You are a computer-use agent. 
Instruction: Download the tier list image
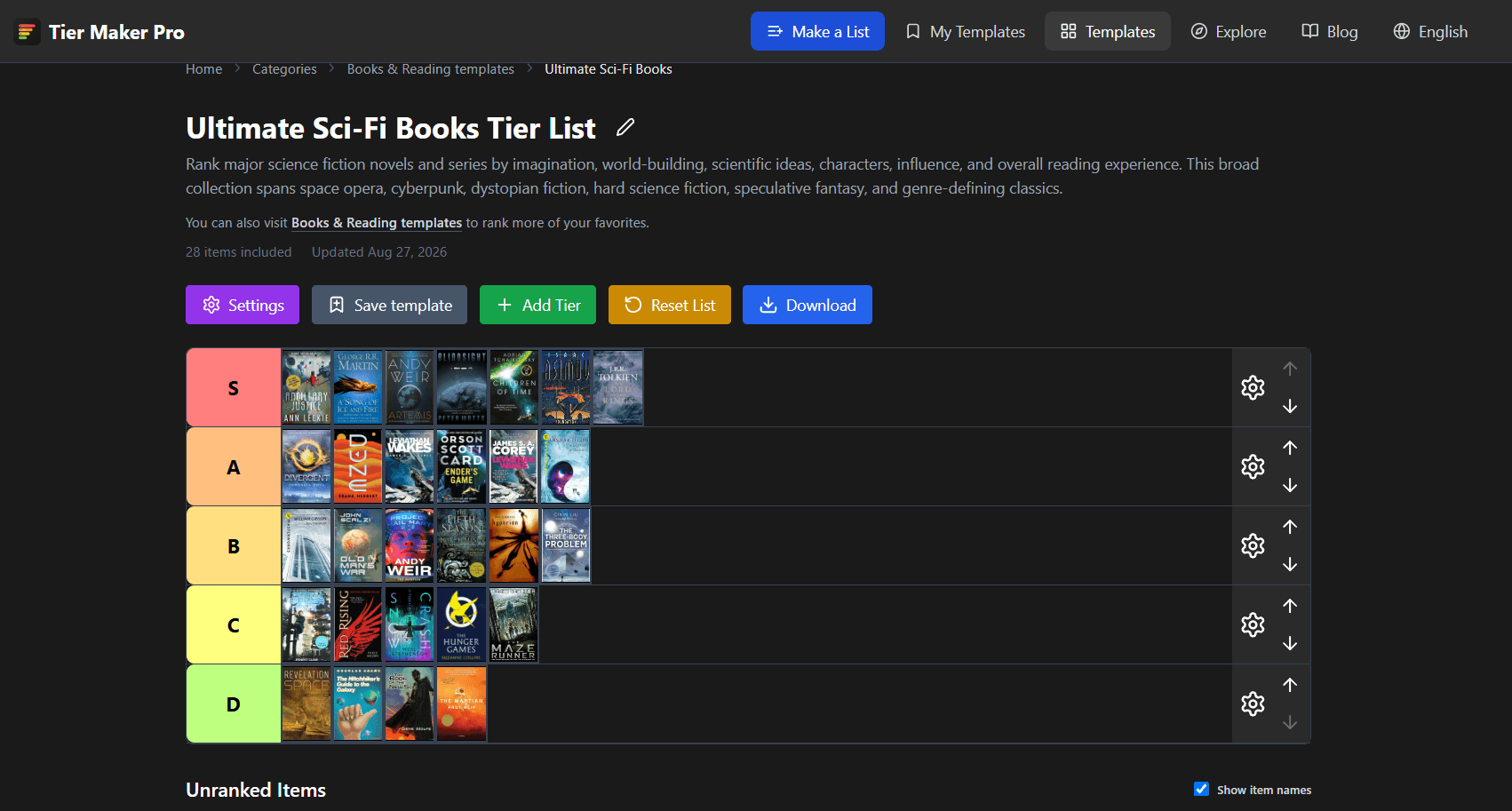tap(808, 305)
